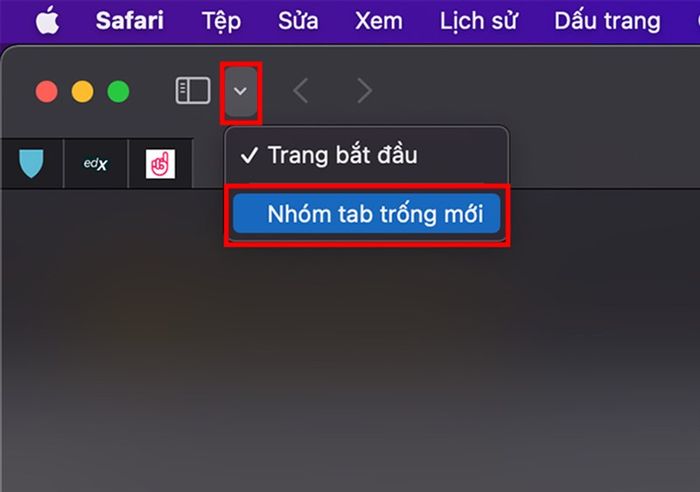Open the Lịch sử menu

(x=479, y=21)
